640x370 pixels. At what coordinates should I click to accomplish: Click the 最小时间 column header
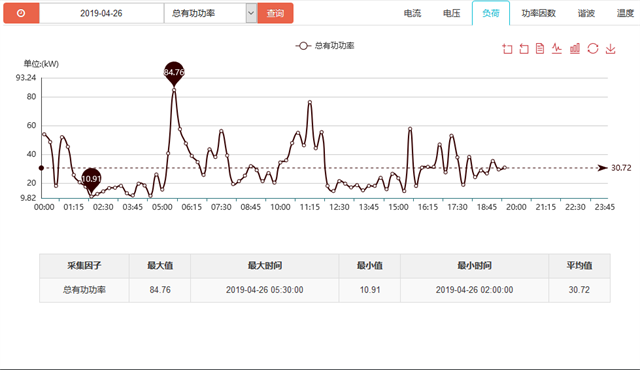[x=474, y=266]
